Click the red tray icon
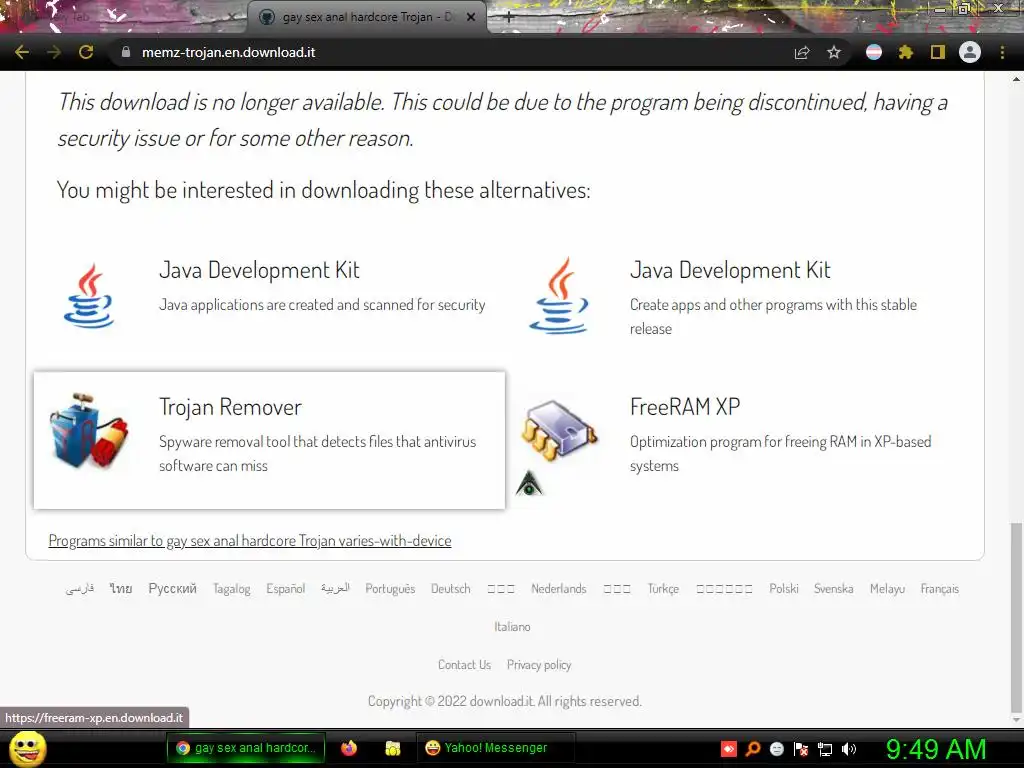1024x768 pixels. coord(729,748)
